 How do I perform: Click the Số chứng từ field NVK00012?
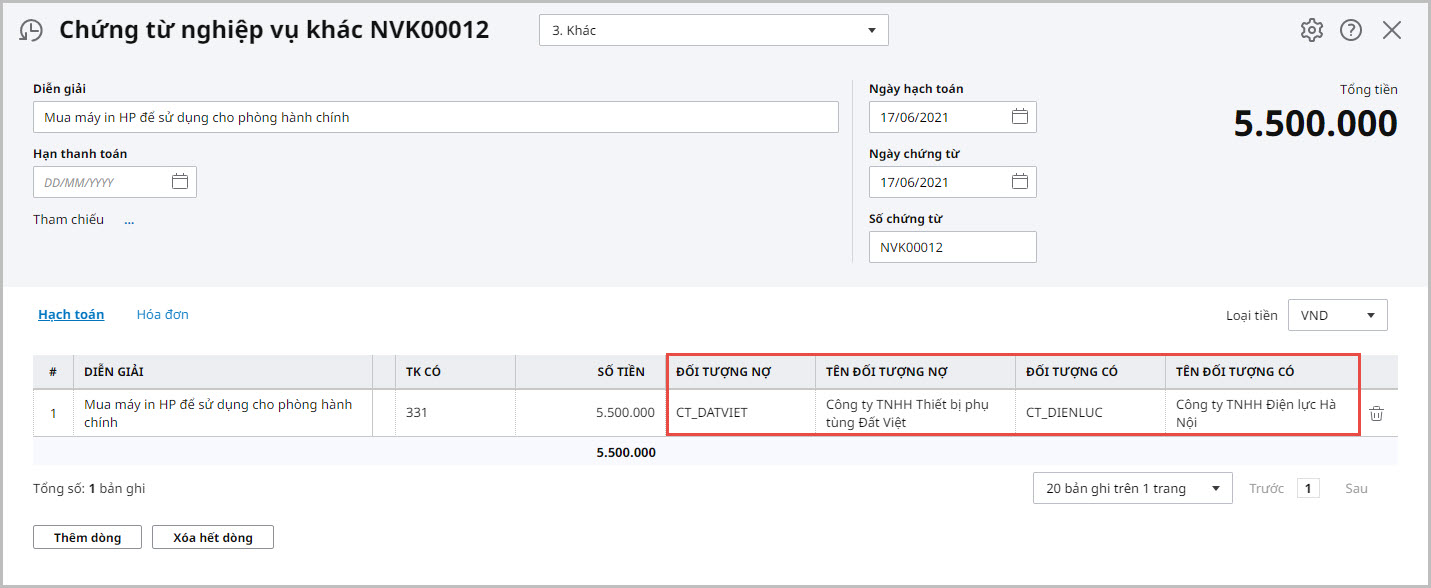coord(951,247)
